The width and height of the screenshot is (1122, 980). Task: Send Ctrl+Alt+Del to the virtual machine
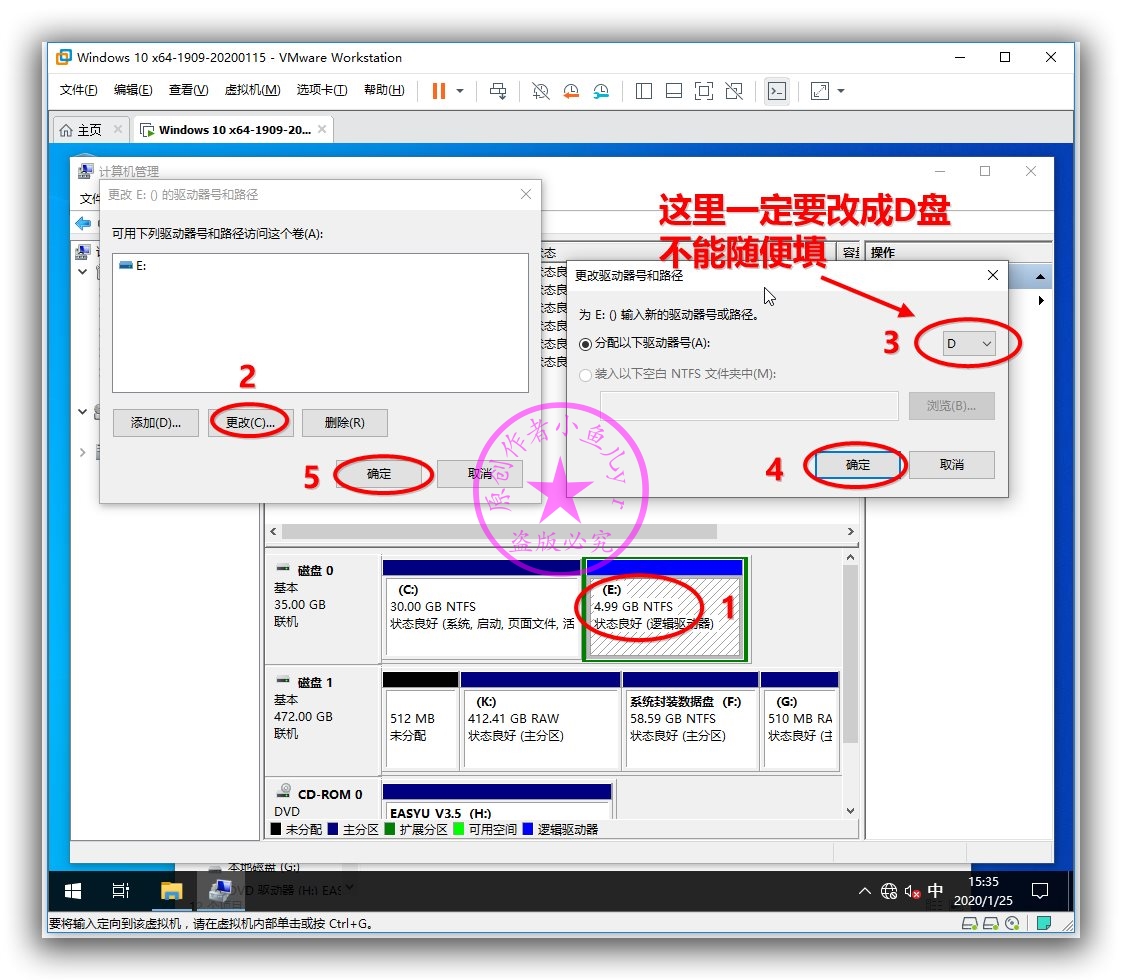tap(498, 91)
